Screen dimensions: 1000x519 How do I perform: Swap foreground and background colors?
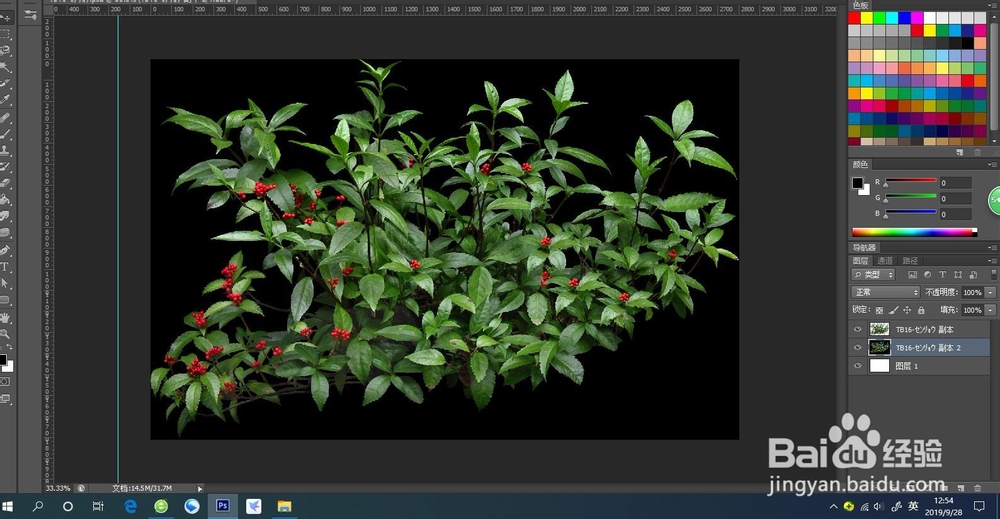point(10,347)
